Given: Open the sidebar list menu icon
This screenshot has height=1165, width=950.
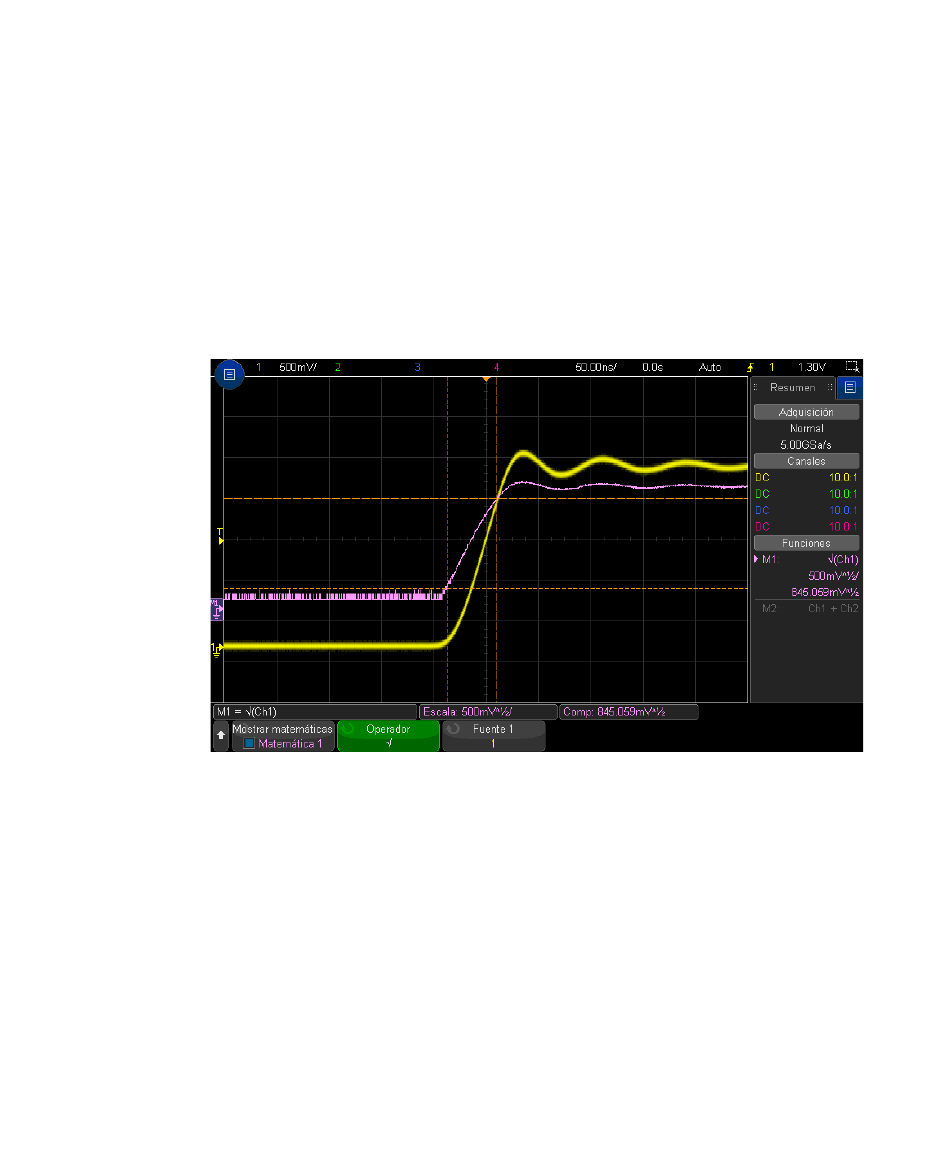Looking at the screenshot, I should click(850, 387).
